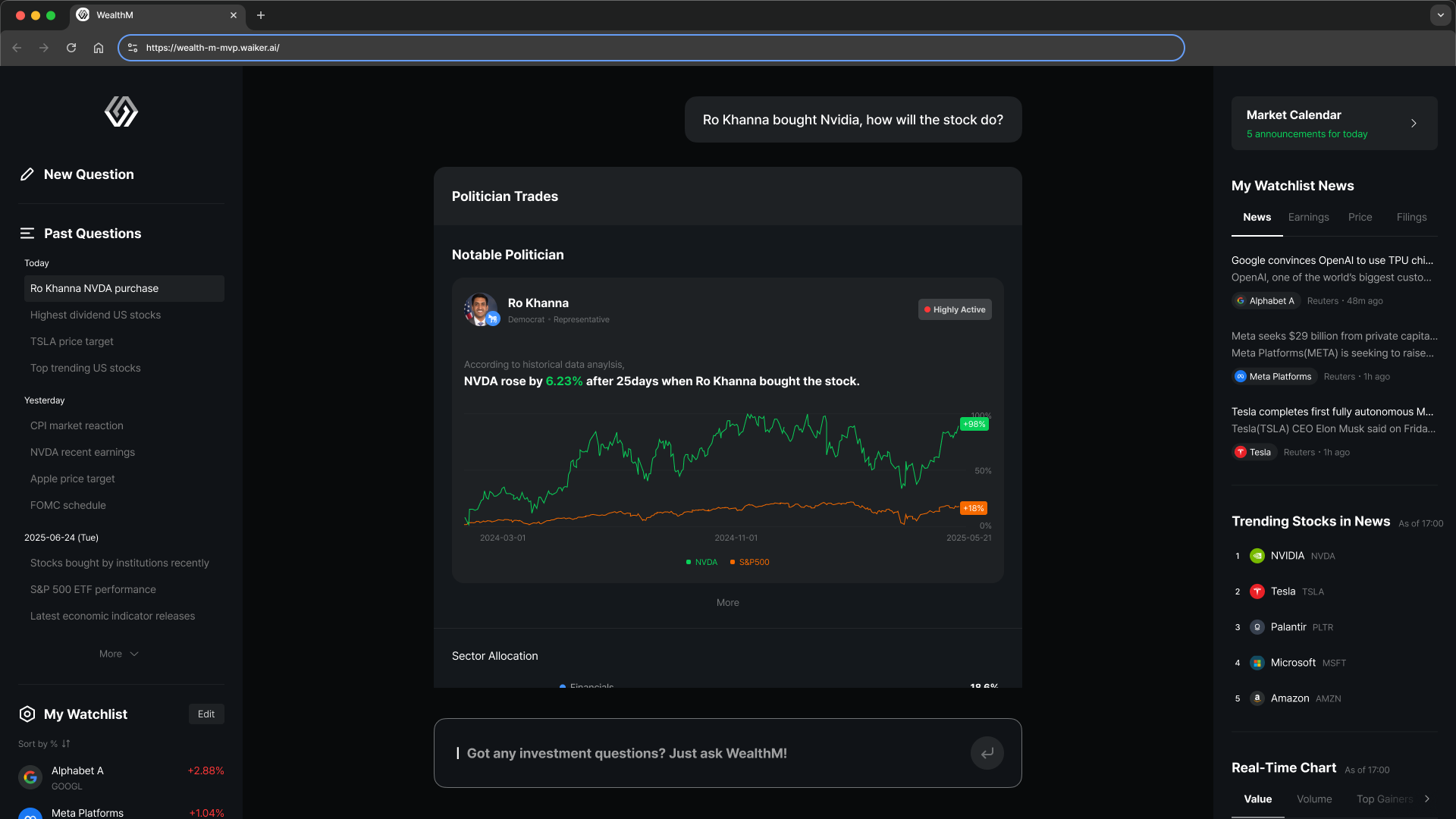Click Ro Khanna's profile picture
1456x819 pixels.
click(480, 309)
